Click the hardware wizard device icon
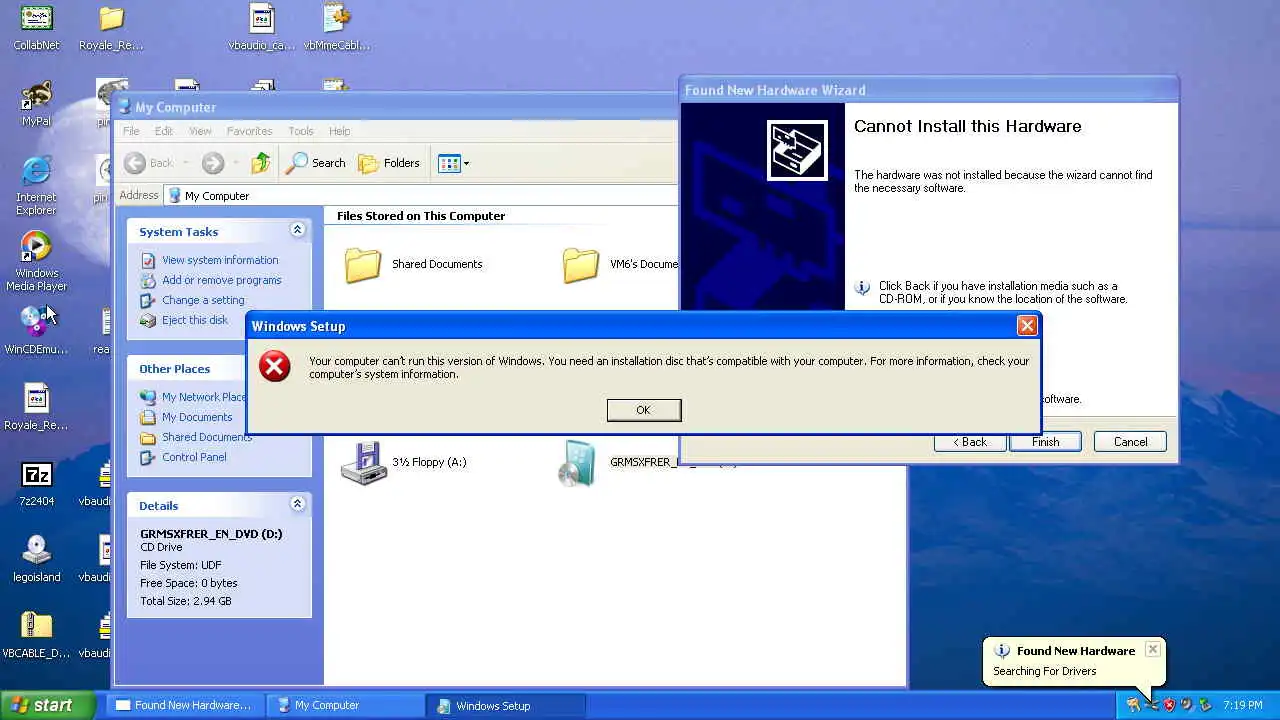This screenshot has width=1280, height=720. 797,150
